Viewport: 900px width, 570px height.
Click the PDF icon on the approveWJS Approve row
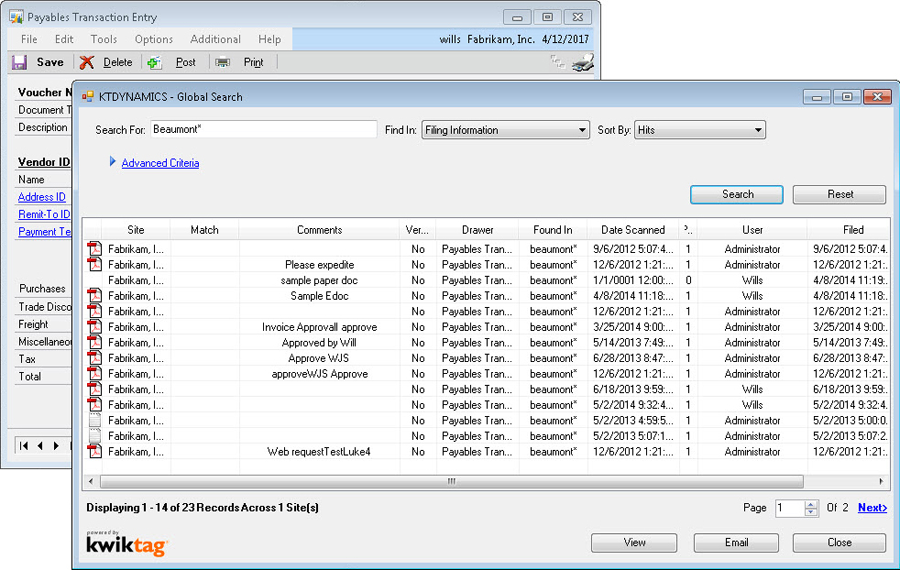pyautogui.click(x=95, y=373)
